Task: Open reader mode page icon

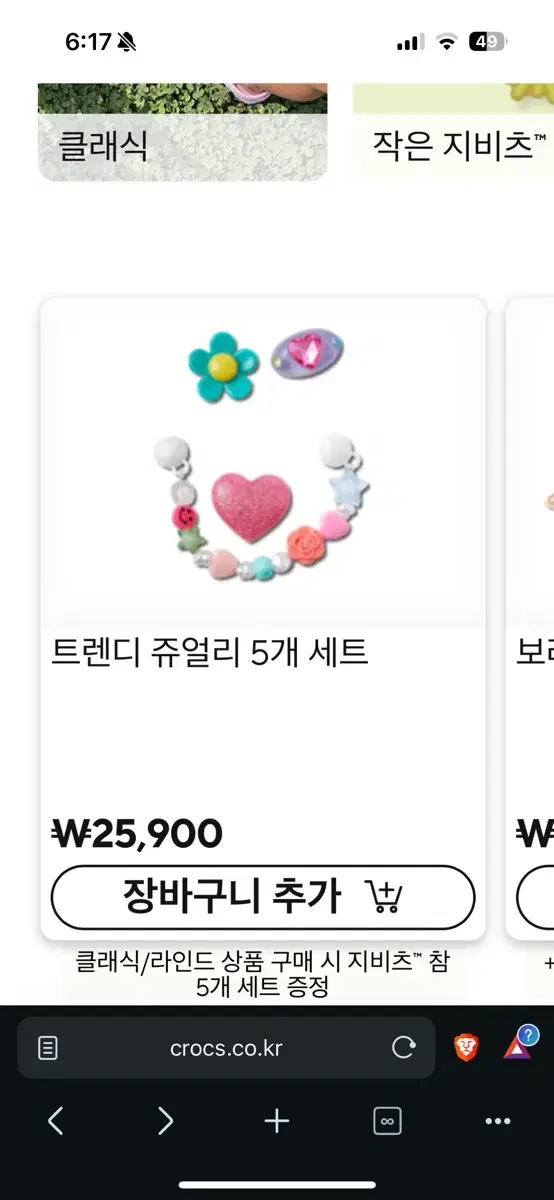Action: pos(47,1048)
